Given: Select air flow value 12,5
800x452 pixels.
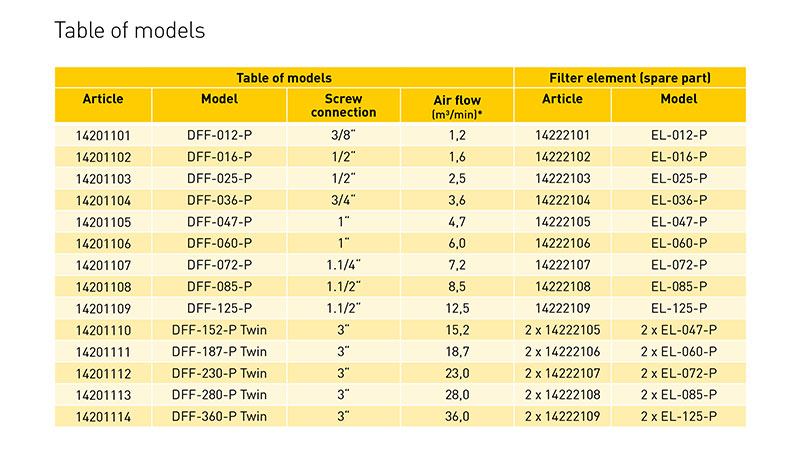Looking at the screenshot, I should [x=456, y=308].
